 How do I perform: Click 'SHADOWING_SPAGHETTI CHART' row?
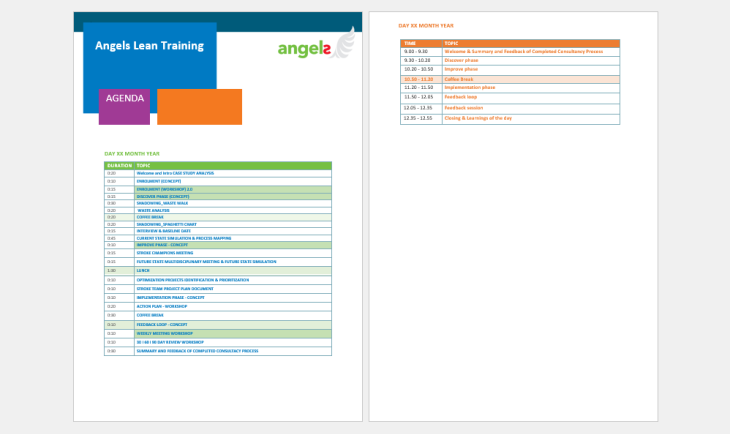218,224
